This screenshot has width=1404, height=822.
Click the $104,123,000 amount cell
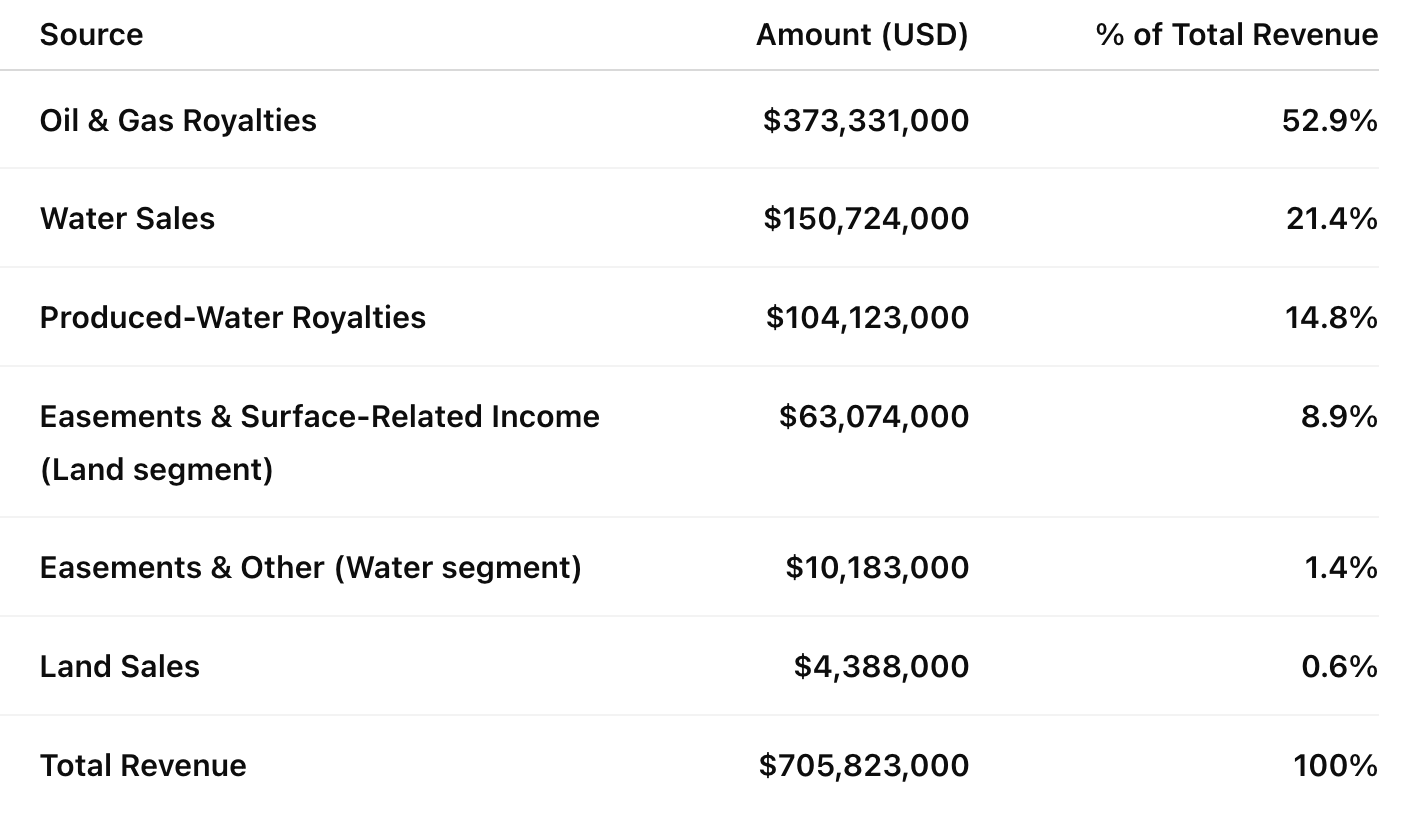(867, 318)
